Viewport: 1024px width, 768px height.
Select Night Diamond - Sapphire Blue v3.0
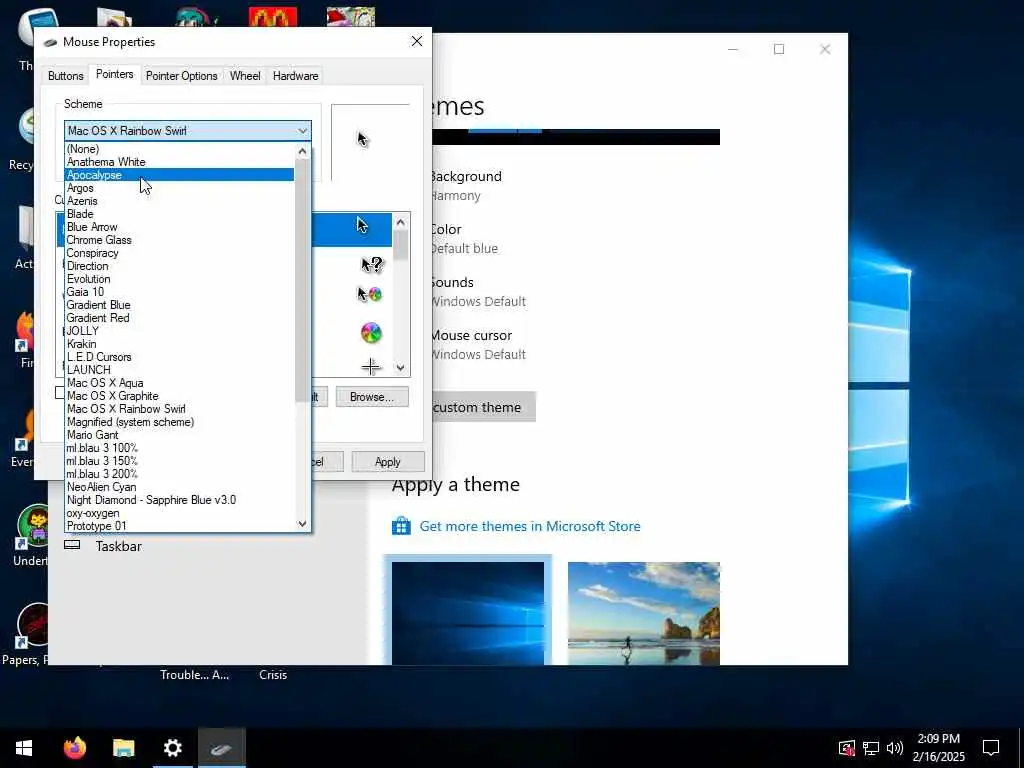tap(180, 500)
